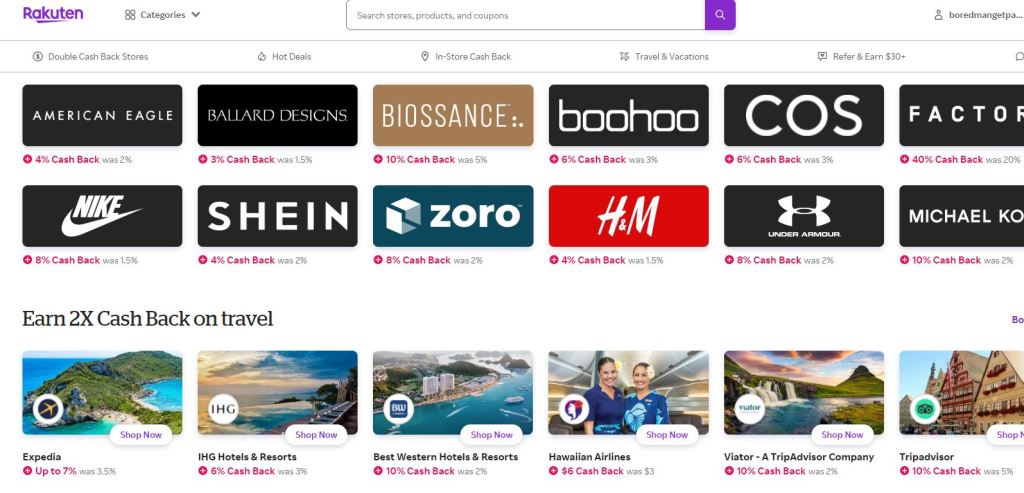Open the SHEIN store tile
1024x493 pixels.
coord(277,216)
